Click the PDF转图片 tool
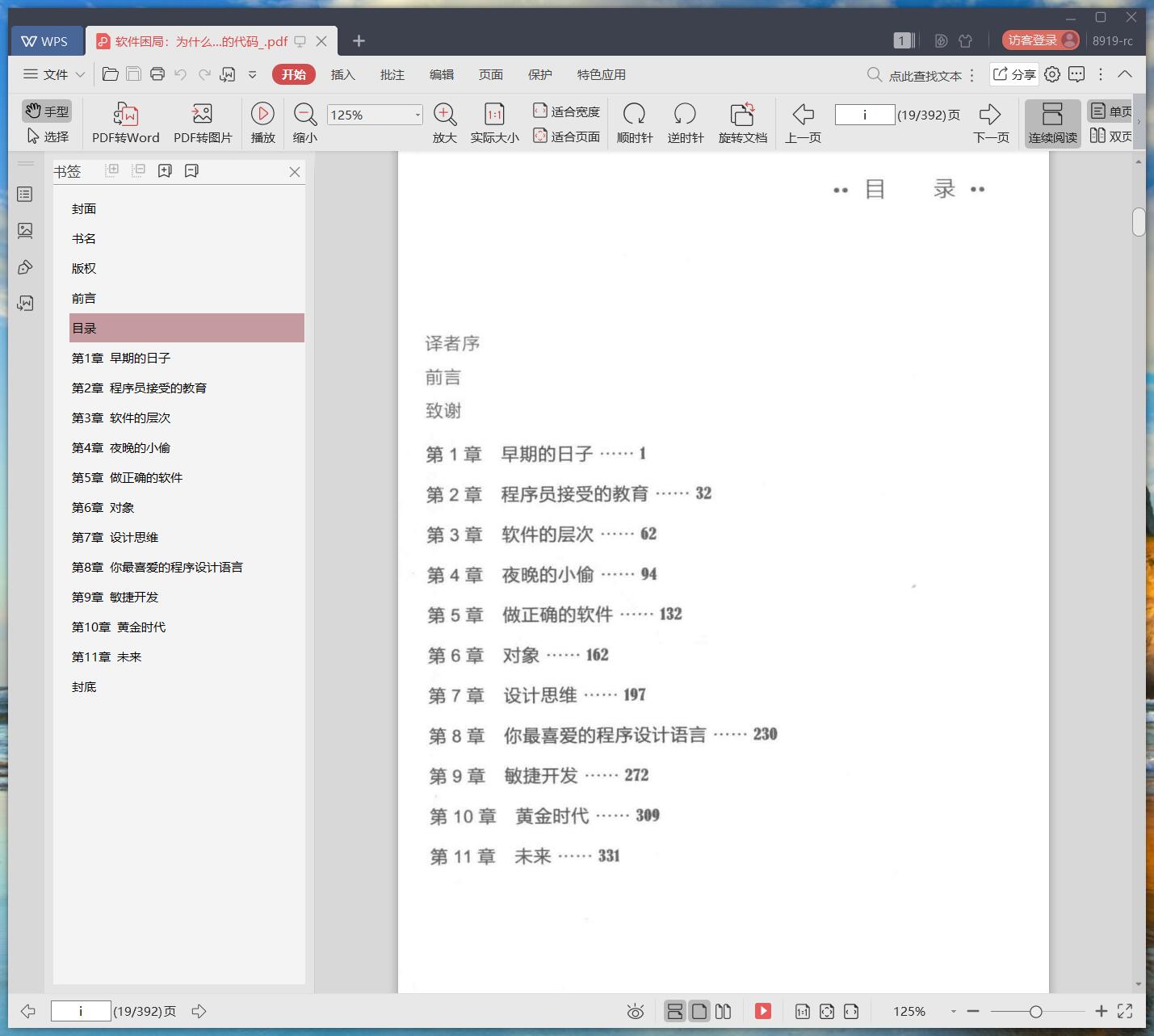This screenshot has width=1154, height=1036. tap(203, 123)
